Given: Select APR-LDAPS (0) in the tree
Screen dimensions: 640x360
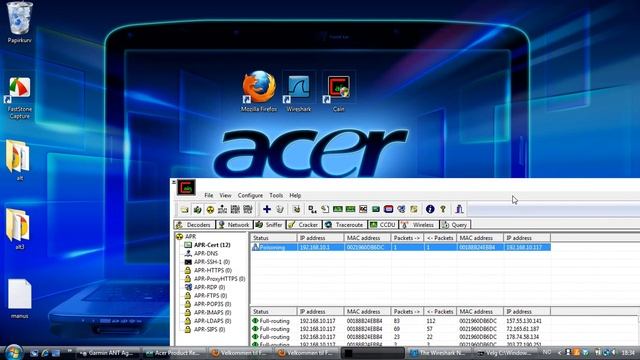Looking at the screenshot, I should point(208,321).
